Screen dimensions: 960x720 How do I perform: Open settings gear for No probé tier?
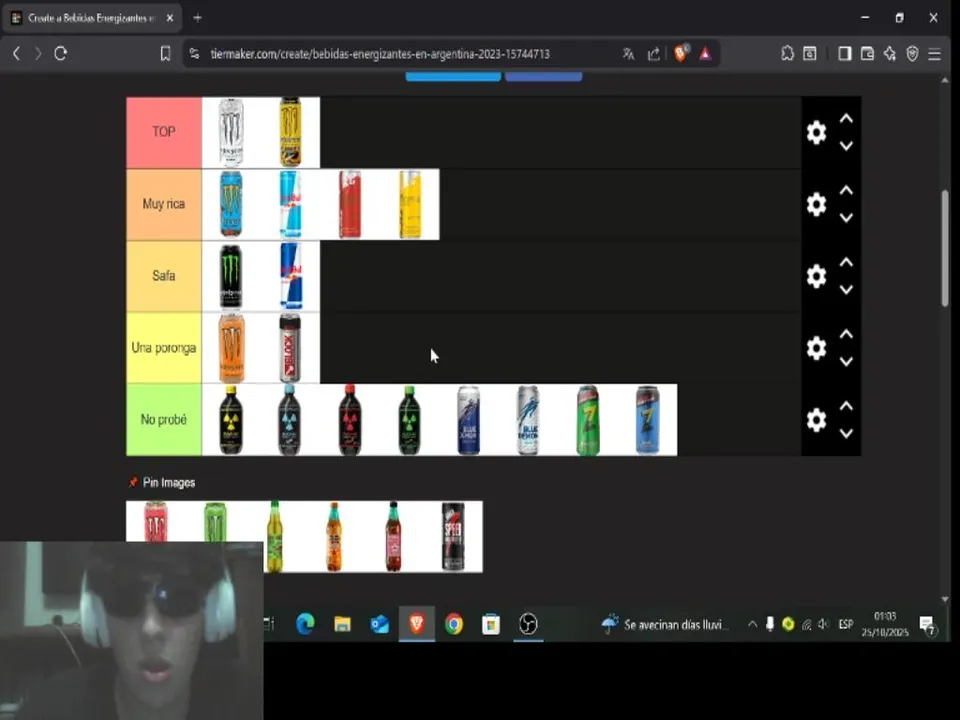[816, 420]
